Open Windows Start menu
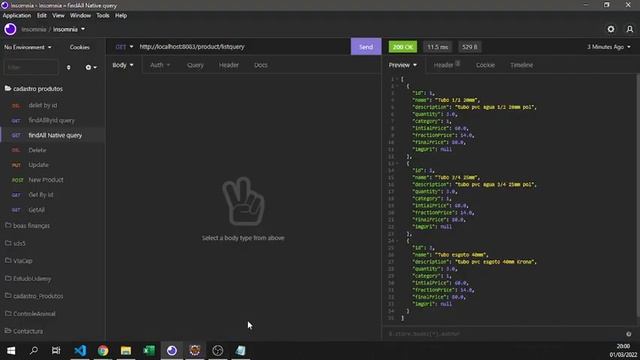Image resolution: width=640 pixels, height=360 pixels. (x=11, y=350)
